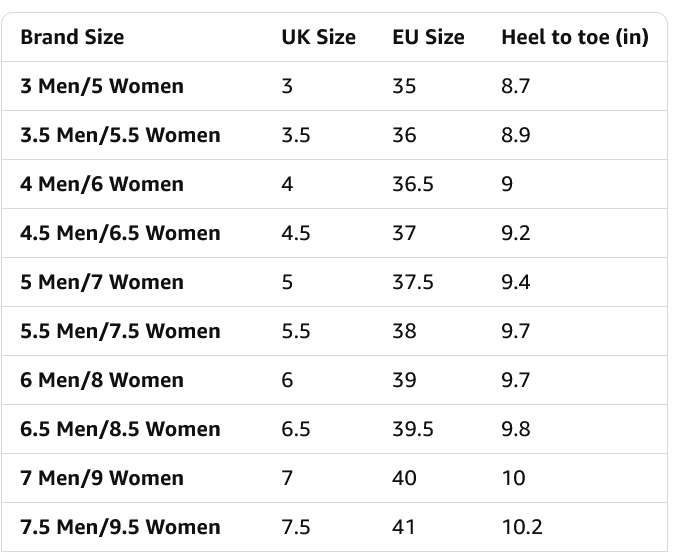Click EU size value 41
The width and height of the screenshot is (676, 552).
(404, 527)
